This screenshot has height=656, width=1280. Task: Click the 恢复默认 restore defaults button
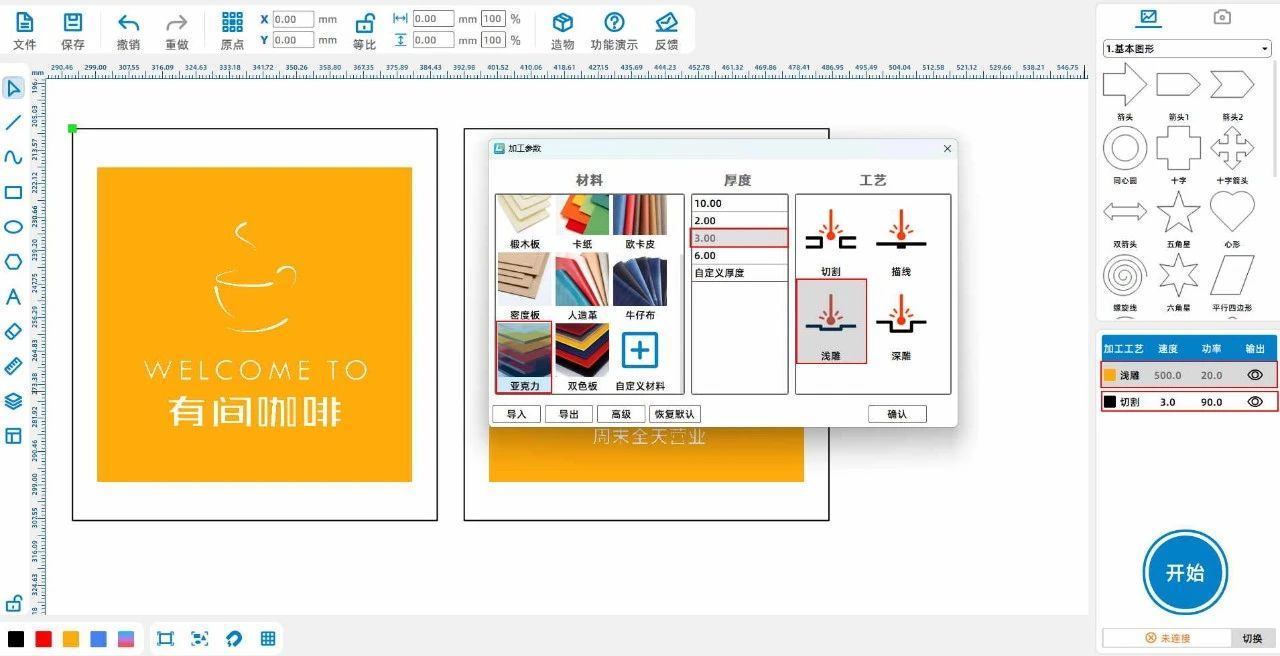[675, 414]
